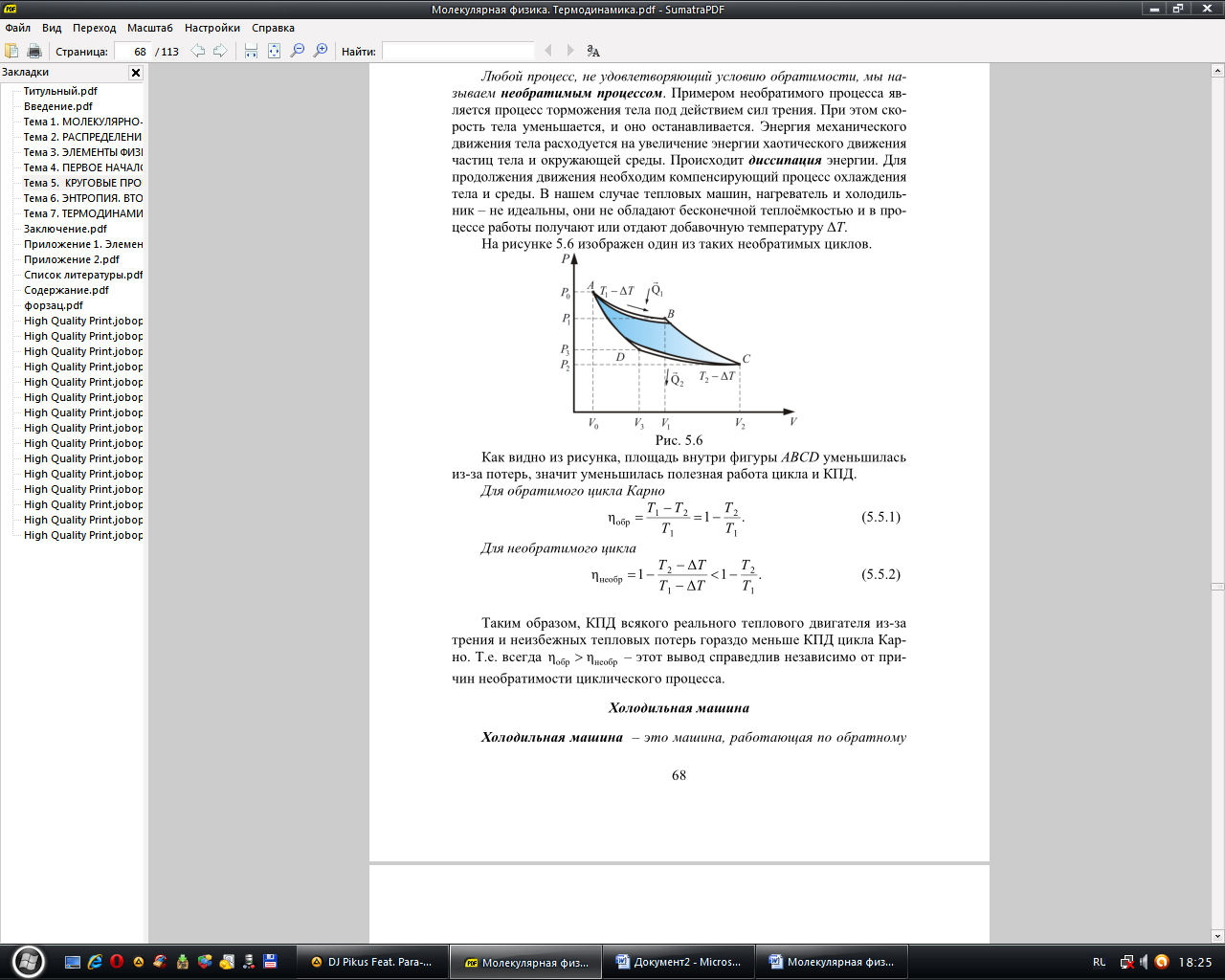This screenshot has height=980, width=1225.
Task: Open bookmark Введение.pdf
Action: (x=58, y=106)
